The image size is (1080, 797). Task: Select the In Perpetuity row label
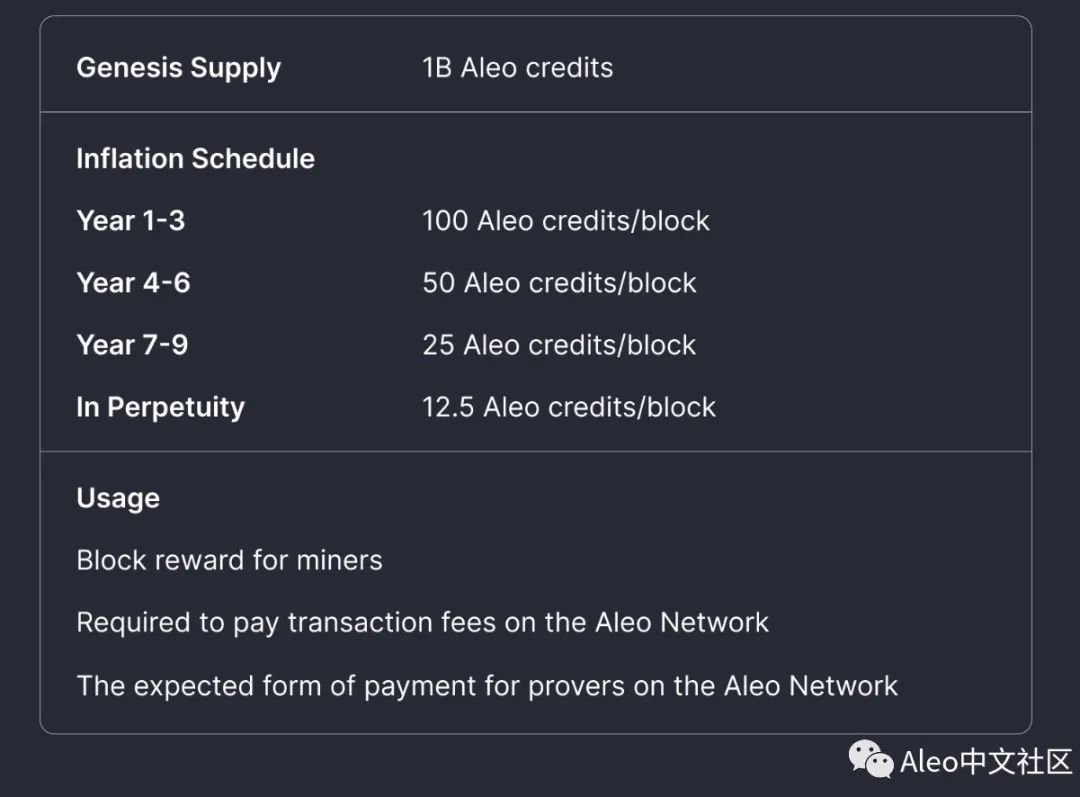[x=160, y=407]
